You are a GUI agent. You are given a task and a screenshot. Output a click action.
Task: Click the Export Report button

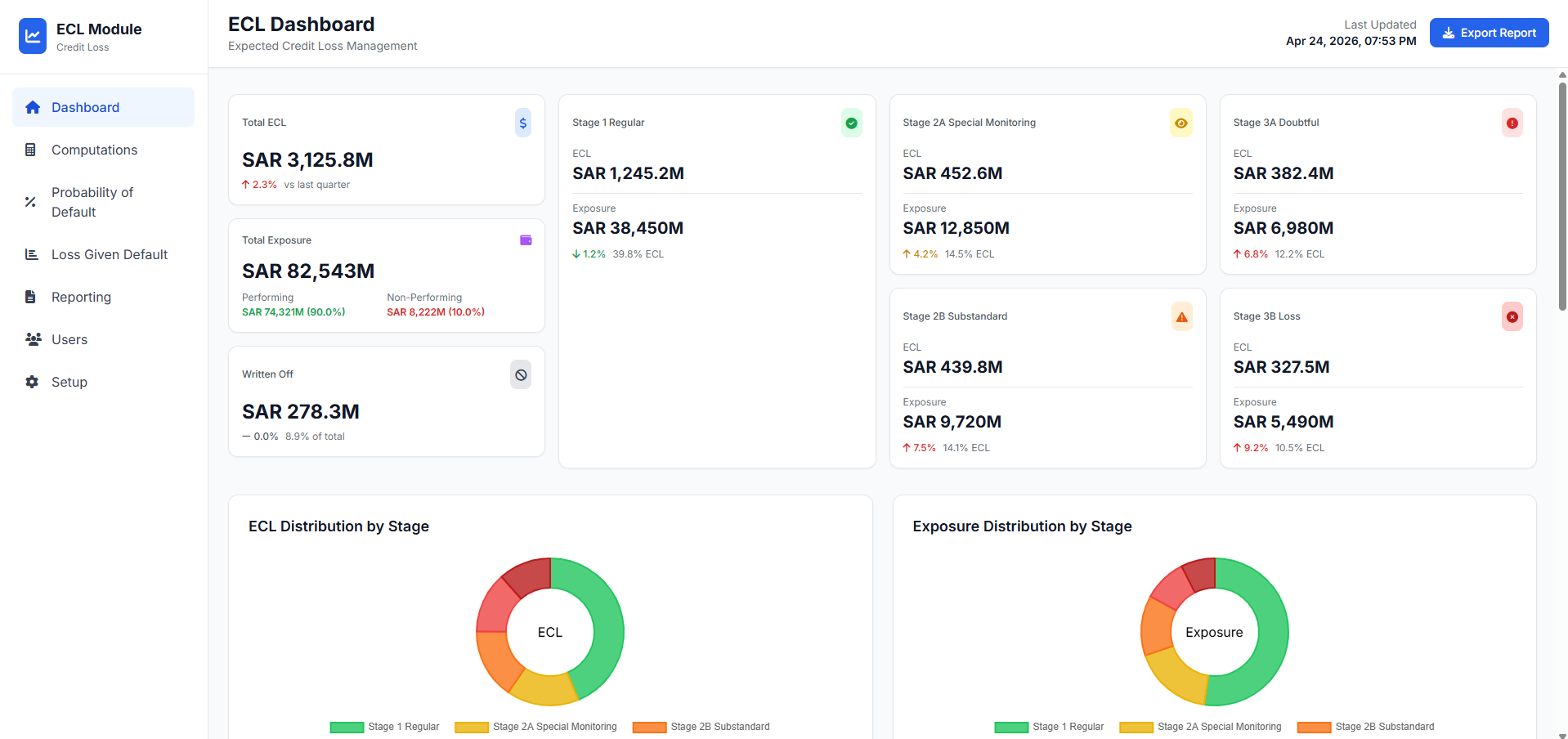click(1489, 33)
